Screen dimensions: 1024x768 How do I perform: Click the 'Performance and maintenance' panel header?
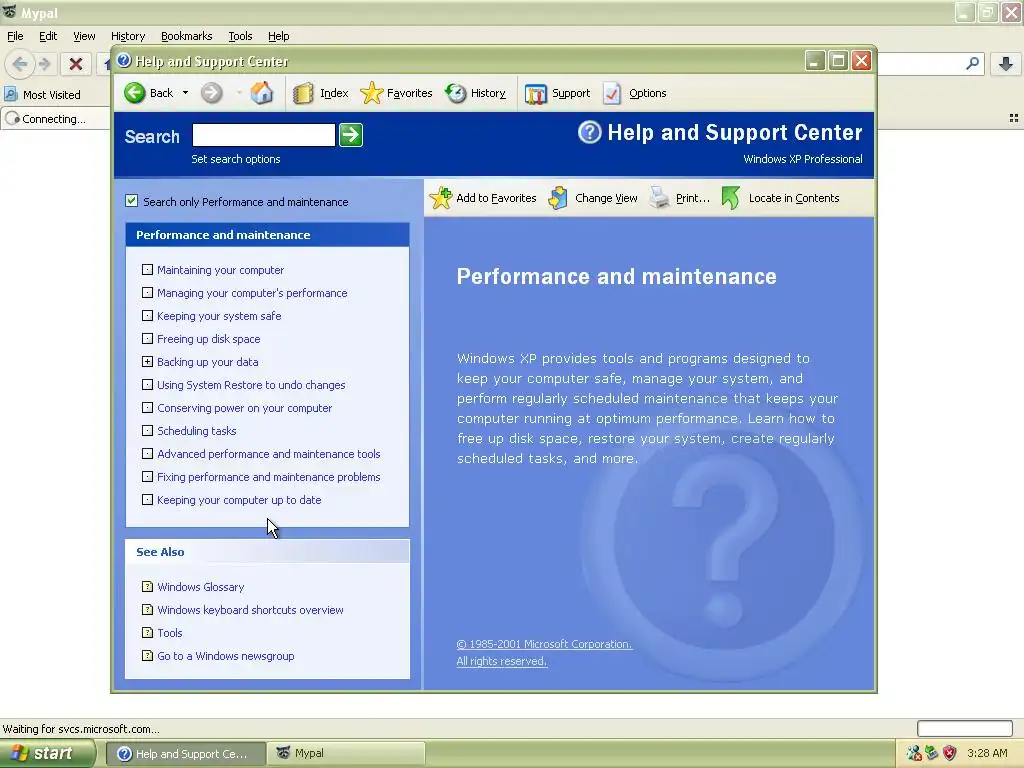click(267, 234)
